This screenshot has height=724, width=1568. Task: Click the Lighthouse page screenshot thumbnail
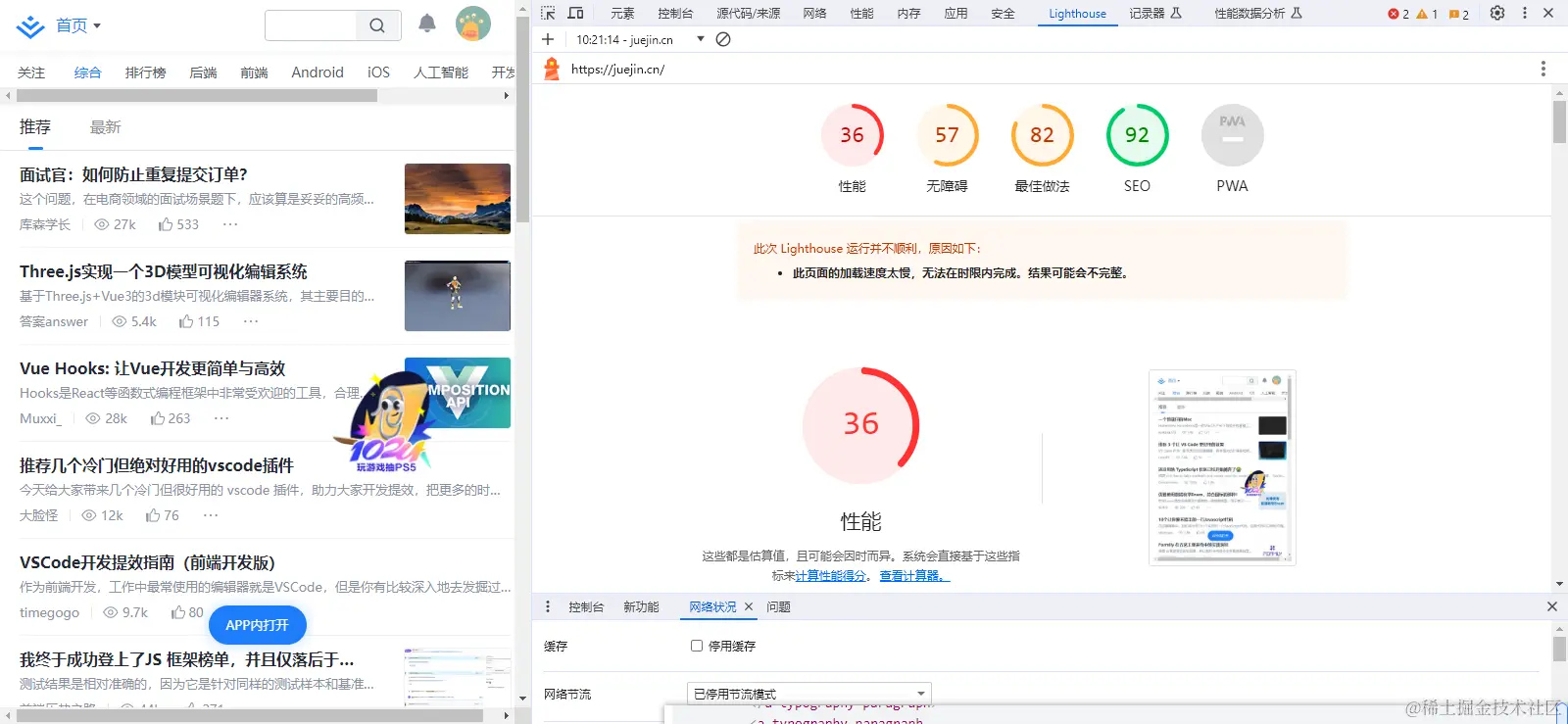1222,467
